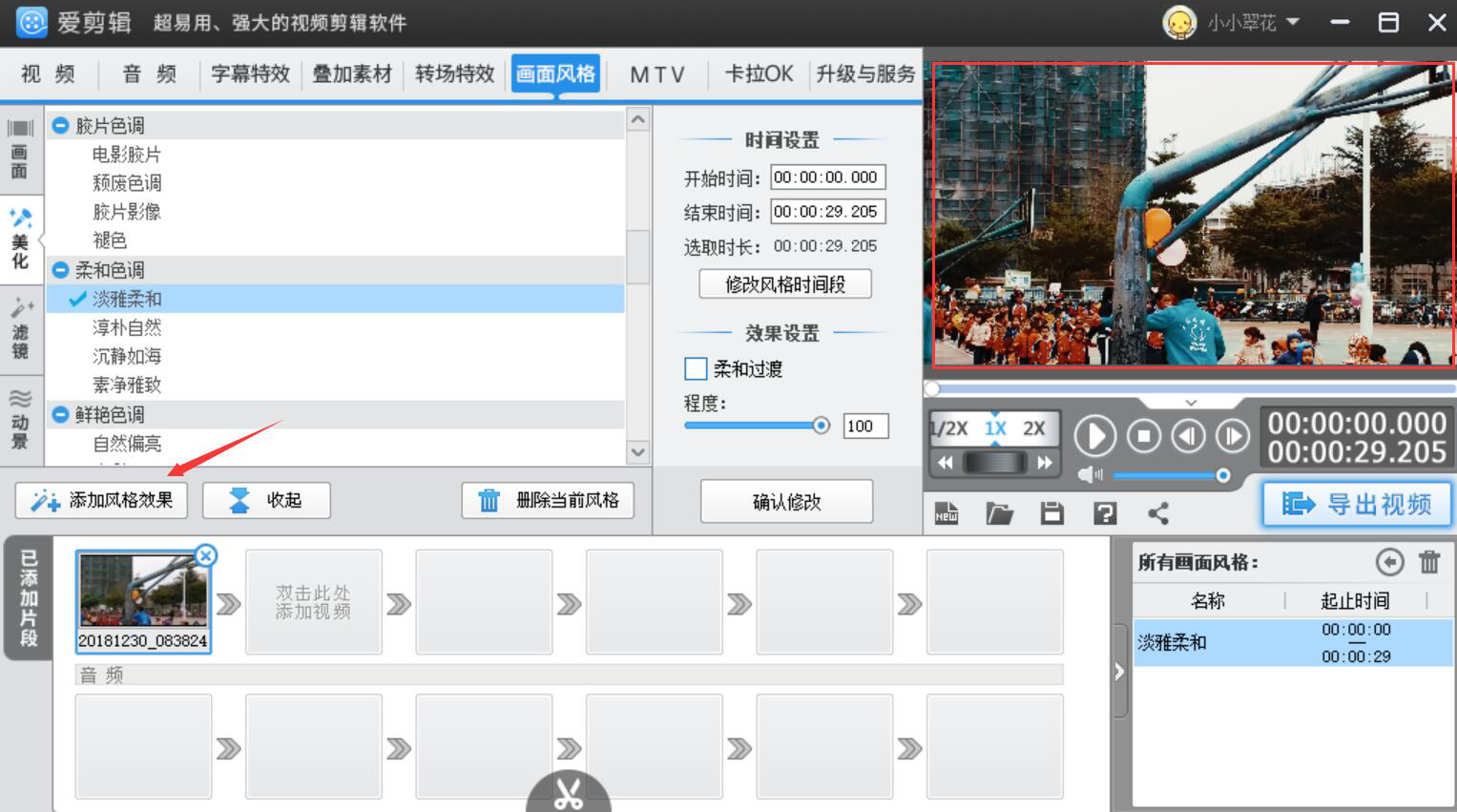Click the style list scroll down arrow
1457x812 pixels.
638,452
